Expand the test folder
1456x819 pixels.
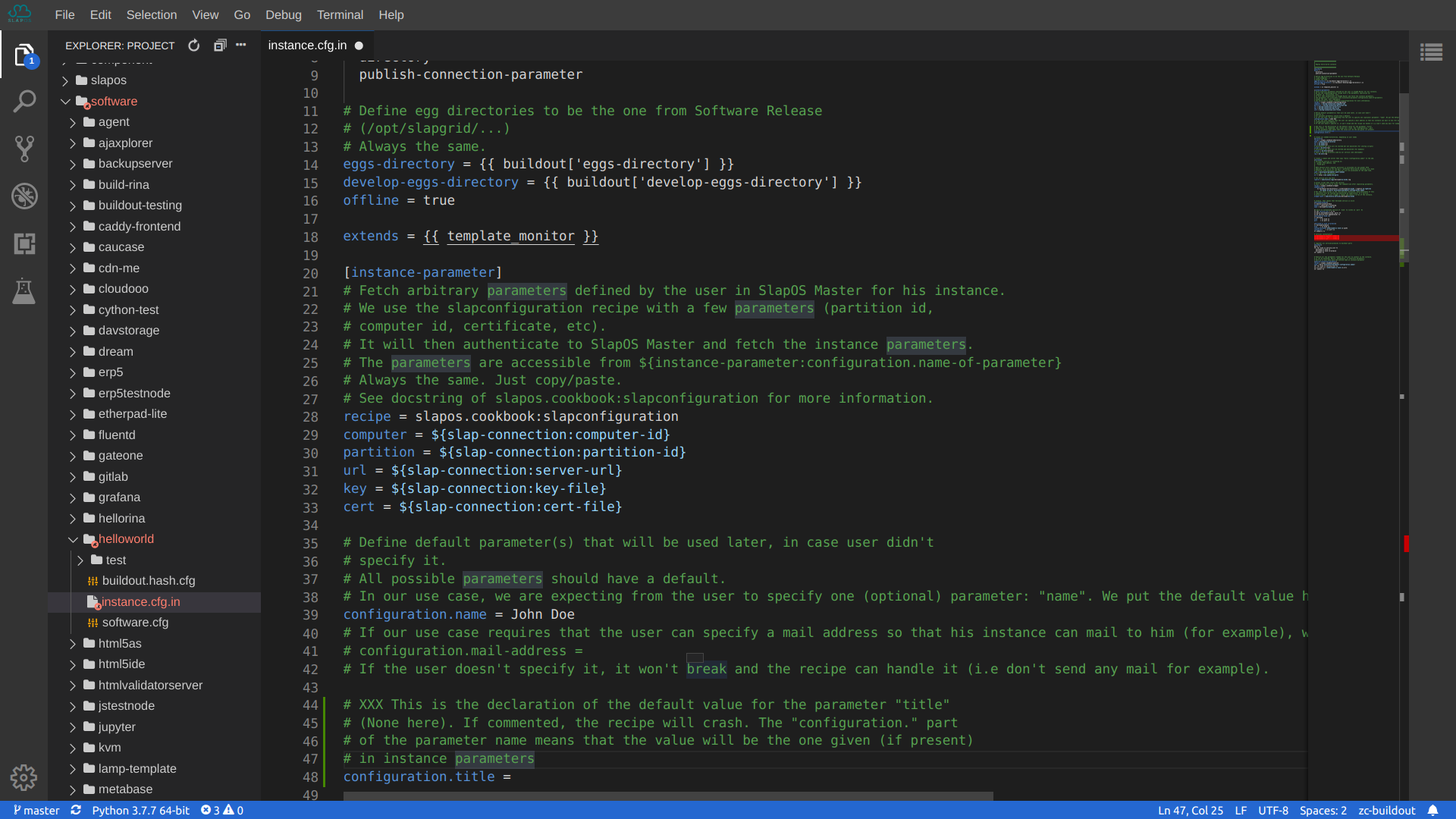80,560
